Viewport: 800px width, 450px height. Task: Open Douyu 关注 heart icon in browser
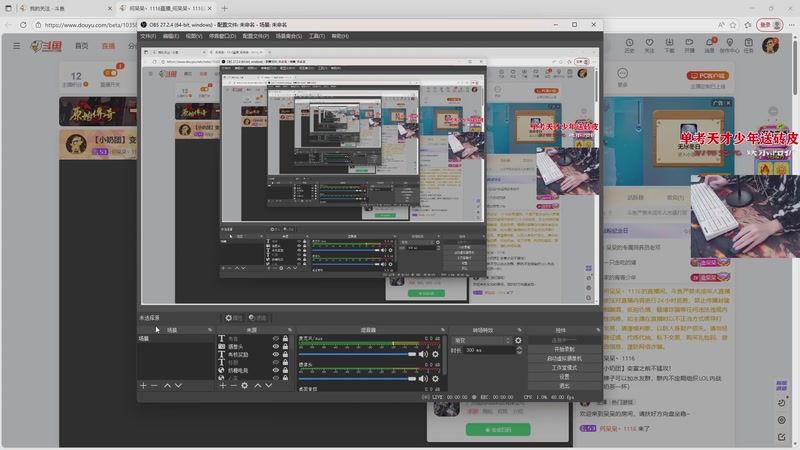click(x=649, y=45)
